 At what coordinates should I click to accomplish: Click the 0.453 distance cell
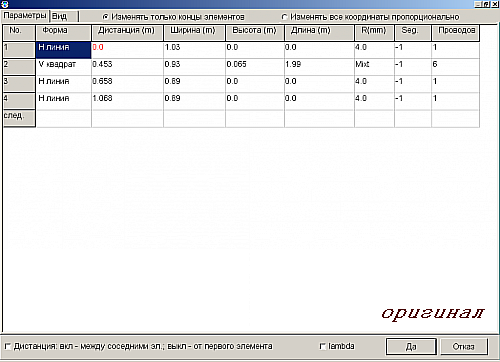(x=127, y=67)
